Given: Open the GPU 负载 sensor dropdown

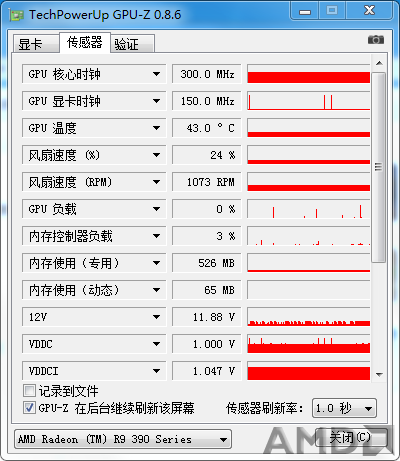Looking at the screenshot, I should coord(94,209).
